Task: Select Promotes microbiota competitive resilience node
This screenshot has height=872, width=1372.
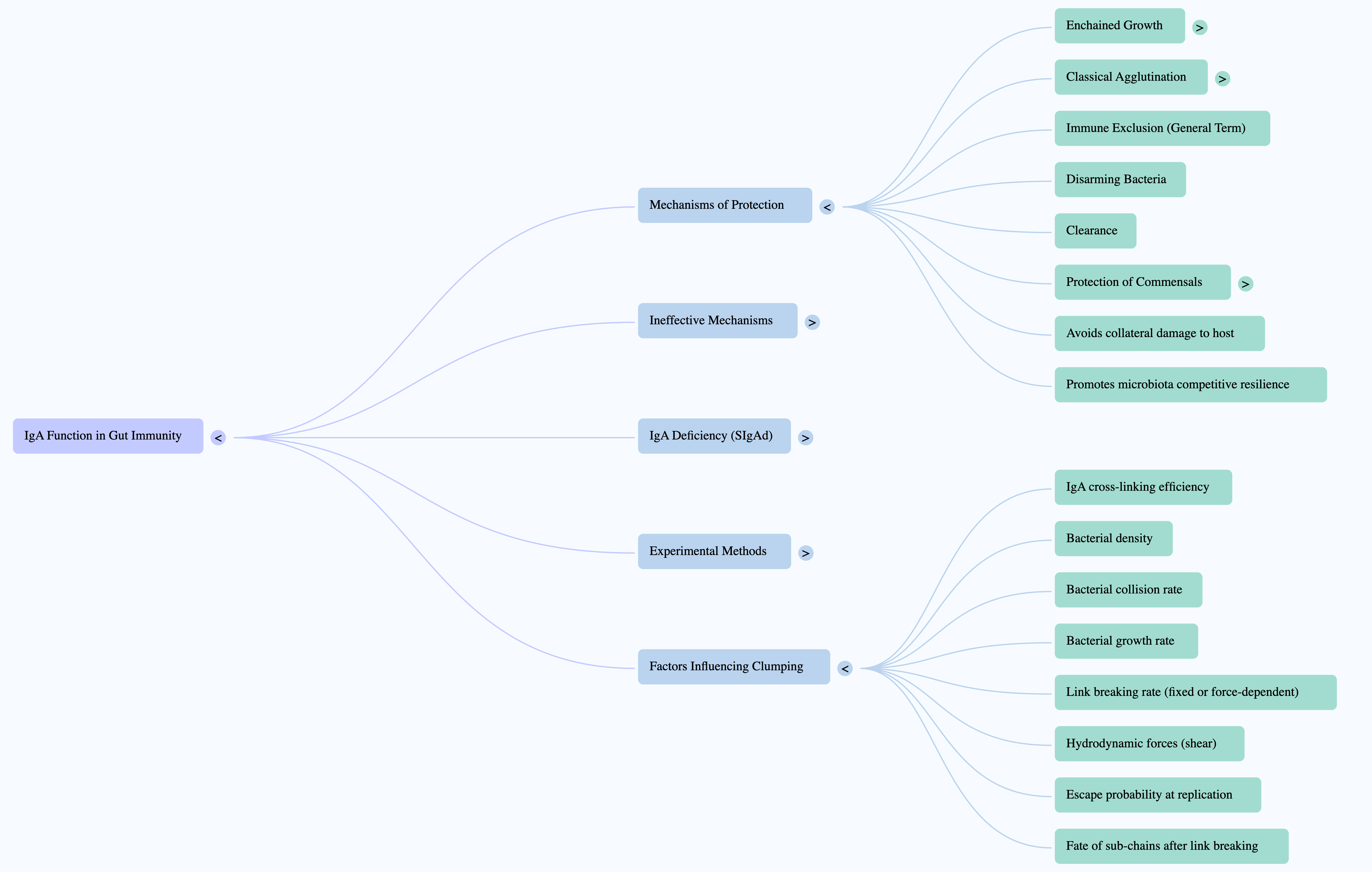Action: point(1191,385)
